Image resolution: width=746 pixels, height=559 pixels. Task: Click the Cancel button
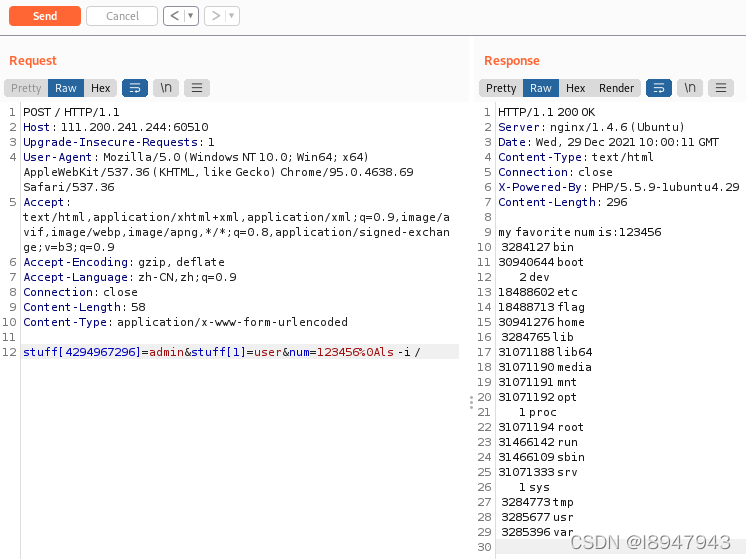pyautogui.click(x=122, y=16)
